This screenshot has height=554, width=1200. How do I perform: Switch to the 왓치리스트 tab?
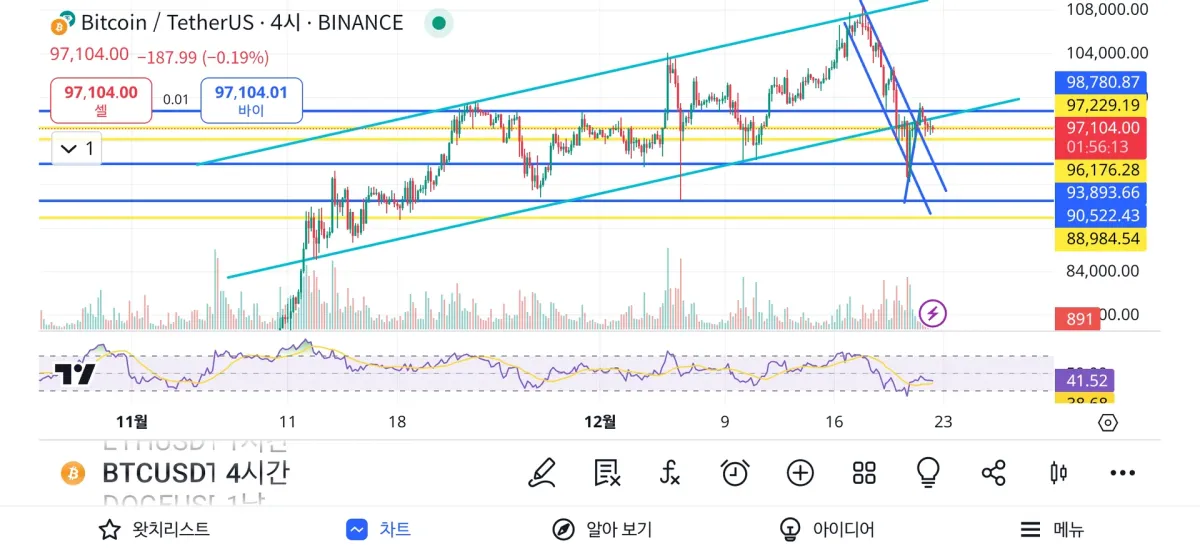coord(154,529)
